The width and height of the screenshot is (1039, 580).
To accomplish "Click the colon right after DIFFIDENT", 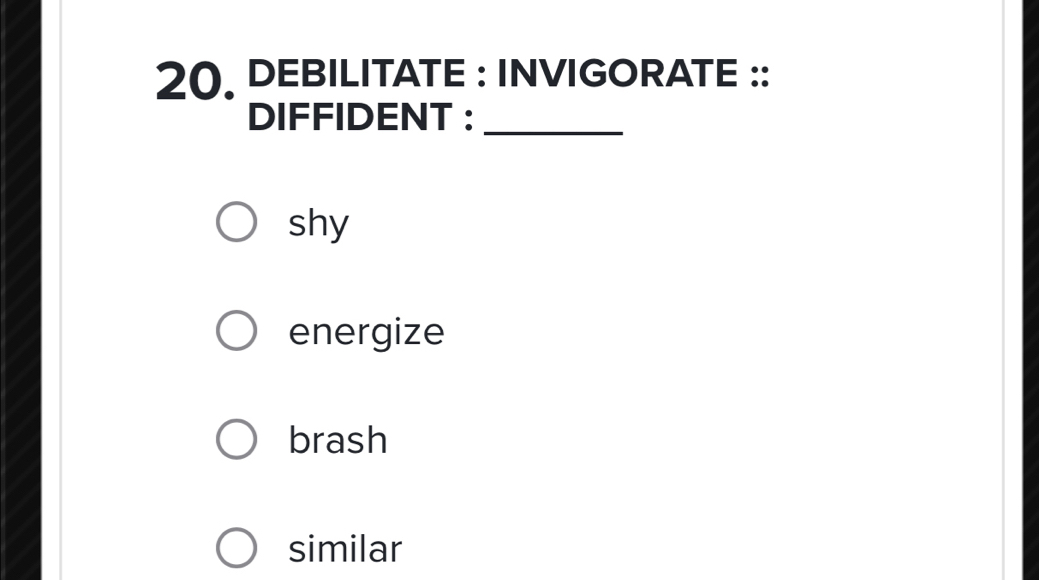I will (468, 118).
